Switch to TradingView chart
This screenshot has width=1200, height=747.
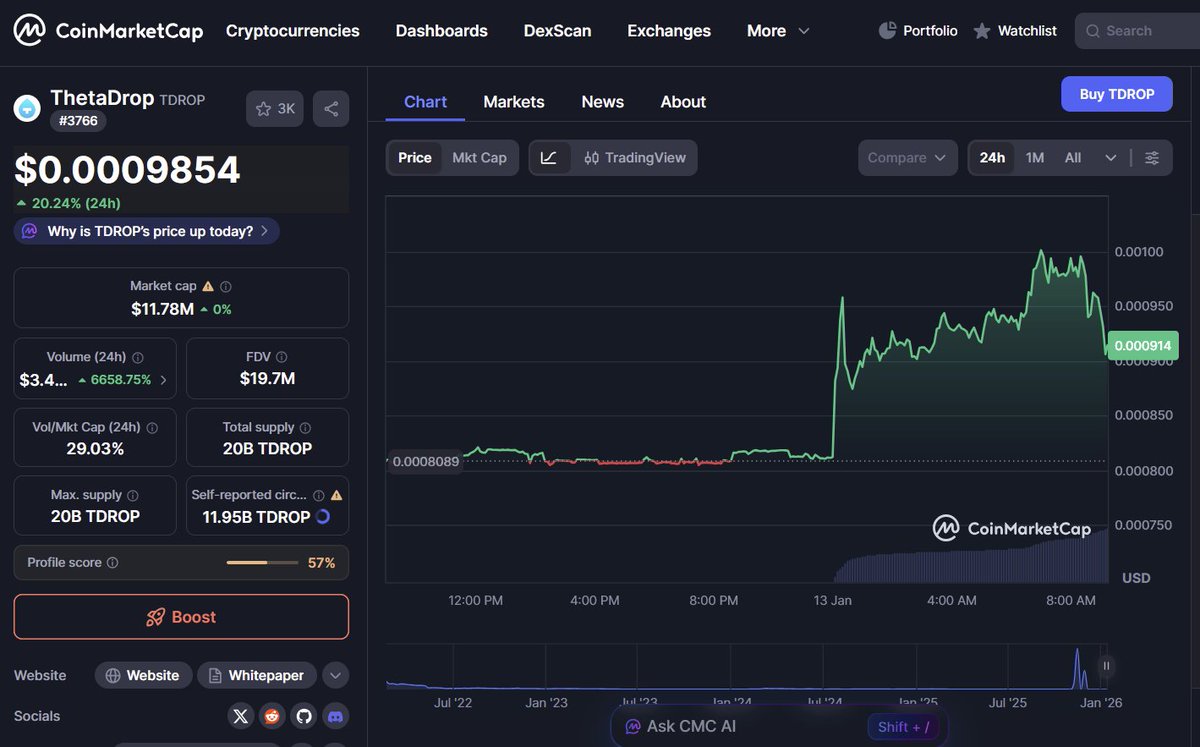click(x=634, y=158)
